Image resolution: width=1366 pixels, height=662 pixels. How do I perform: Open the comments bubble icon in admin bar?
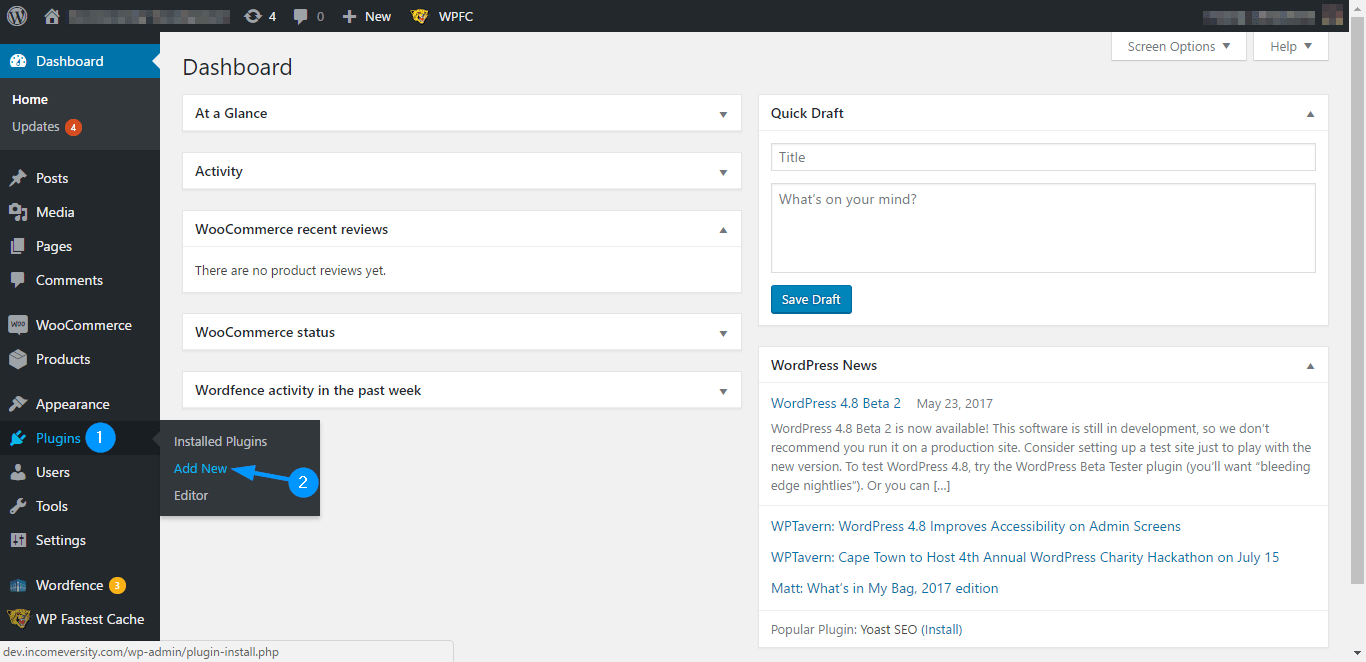pyautogui.click(x=301, y=17)
